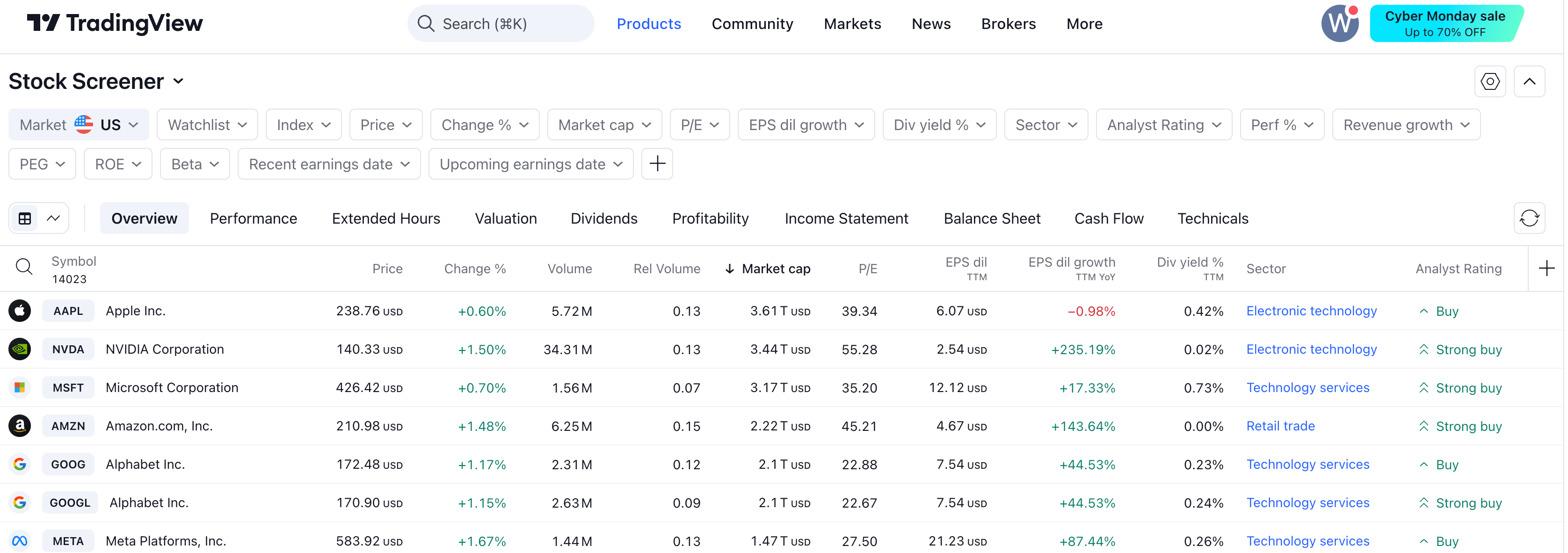This screenshot has width=1568, height=553.
Task: Switch to the Extended Hours tab
Action: point(386,218)
